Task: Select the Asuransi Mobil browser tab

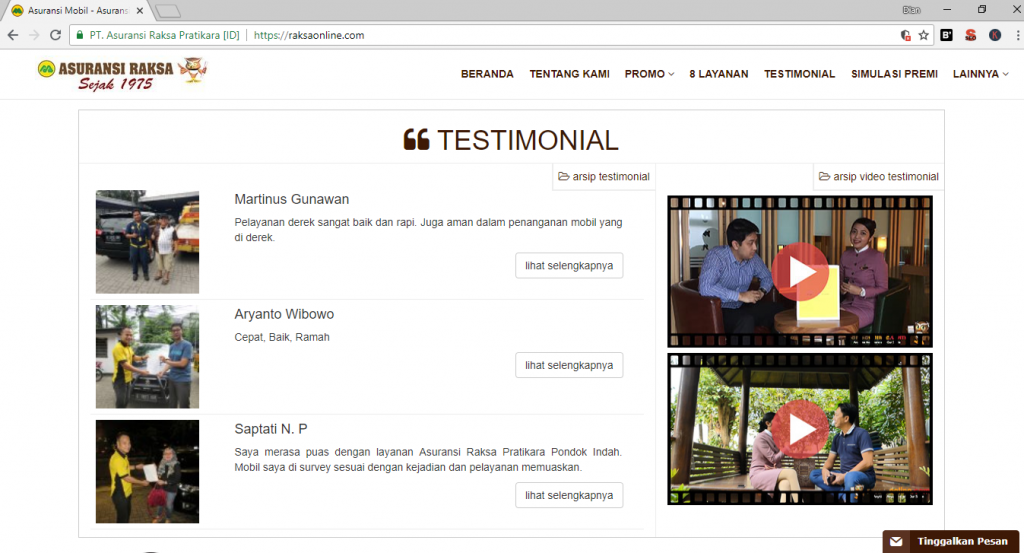Action: pos(75,11)
